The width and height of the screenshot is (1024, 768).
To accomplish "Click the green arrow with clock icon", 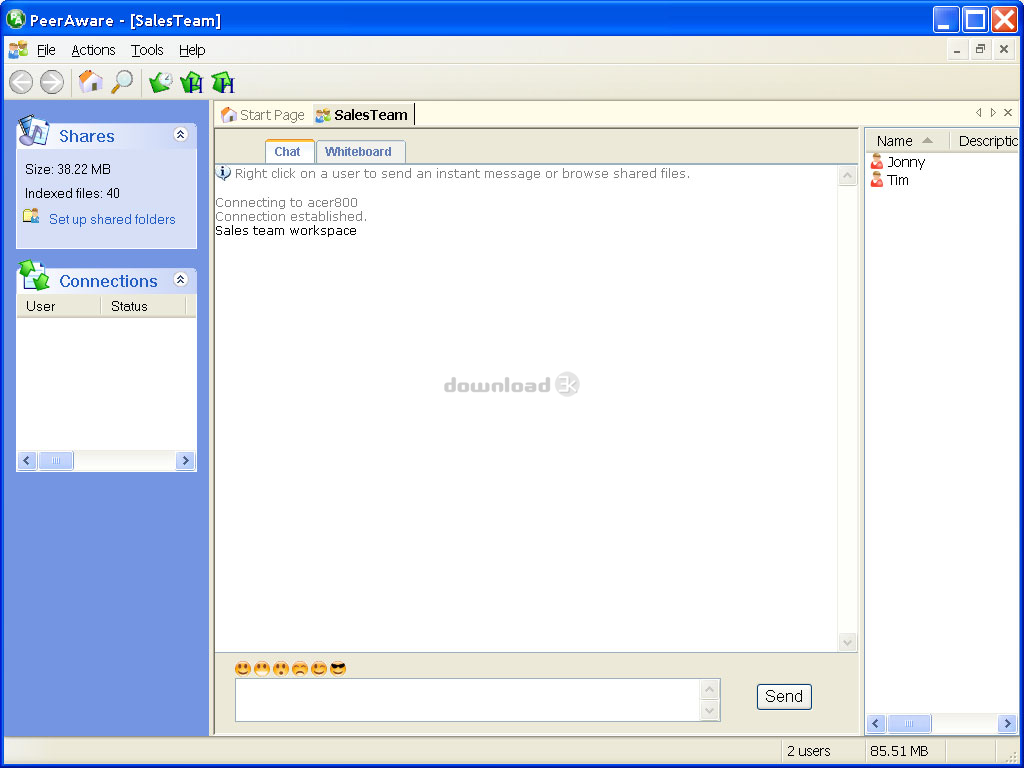I will tap(160, 83).
